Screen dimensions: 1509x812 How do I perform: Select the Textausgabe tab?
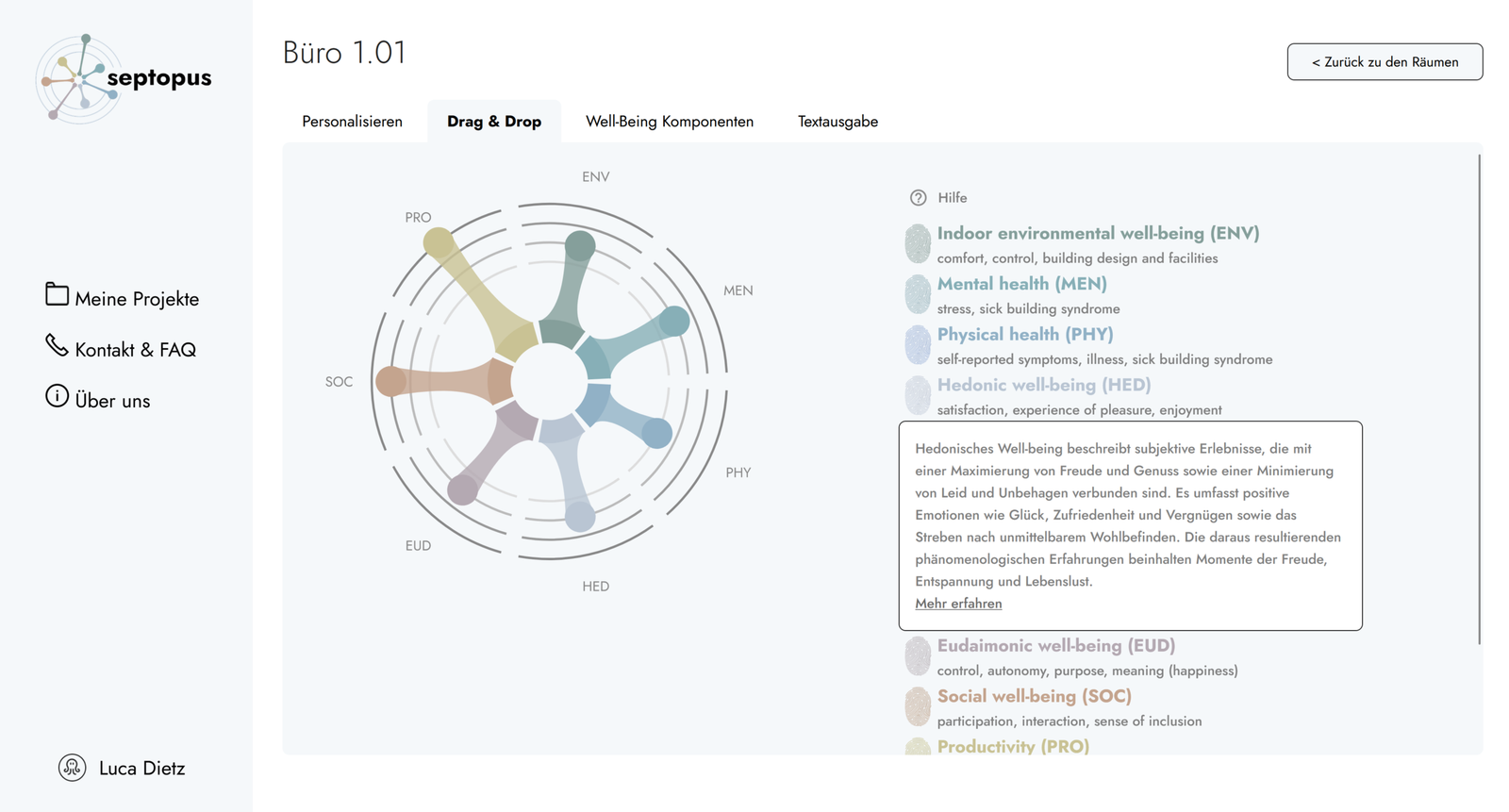(837, 122)
